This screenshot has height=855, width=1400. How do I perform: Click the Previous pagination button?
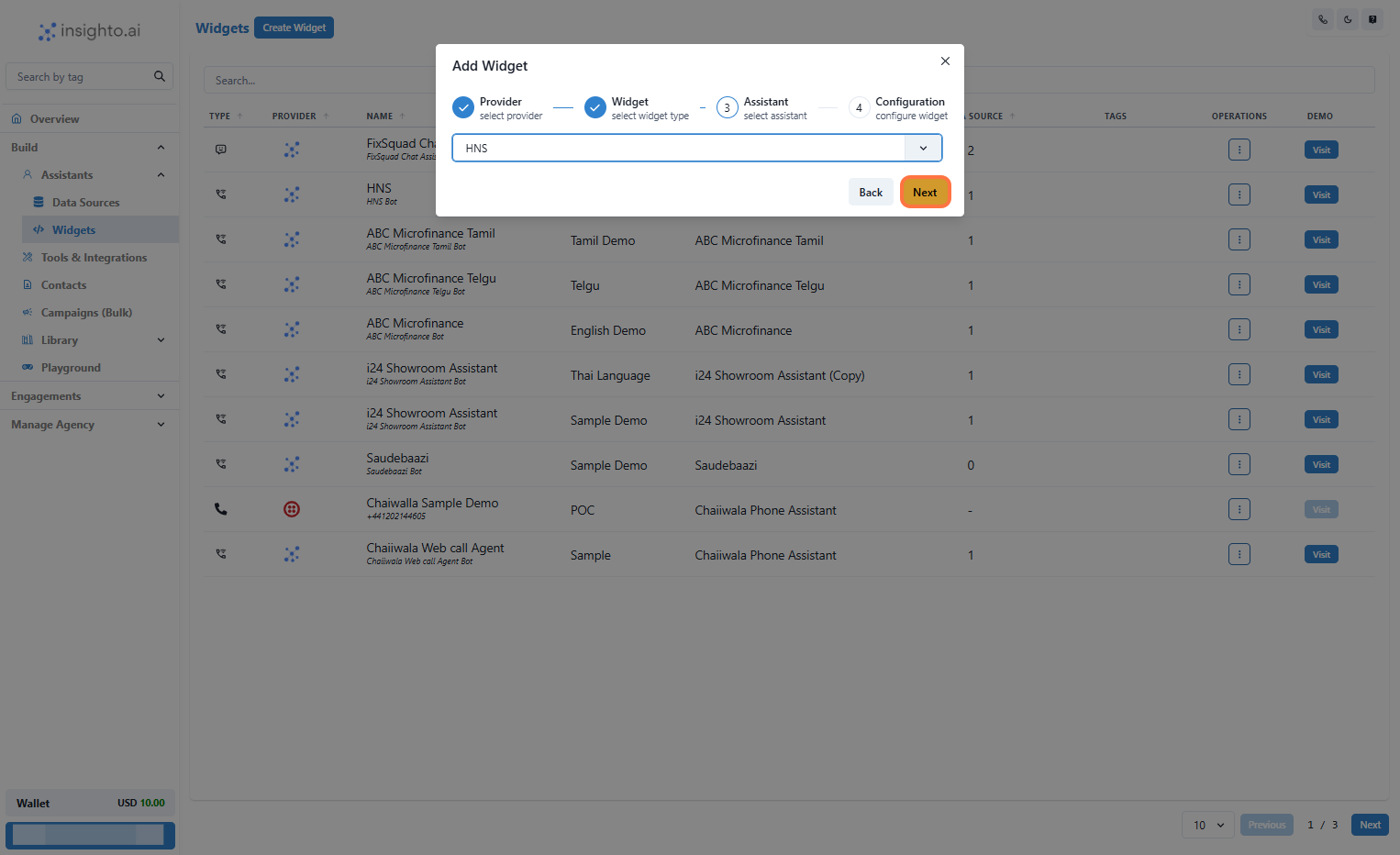1267,825
